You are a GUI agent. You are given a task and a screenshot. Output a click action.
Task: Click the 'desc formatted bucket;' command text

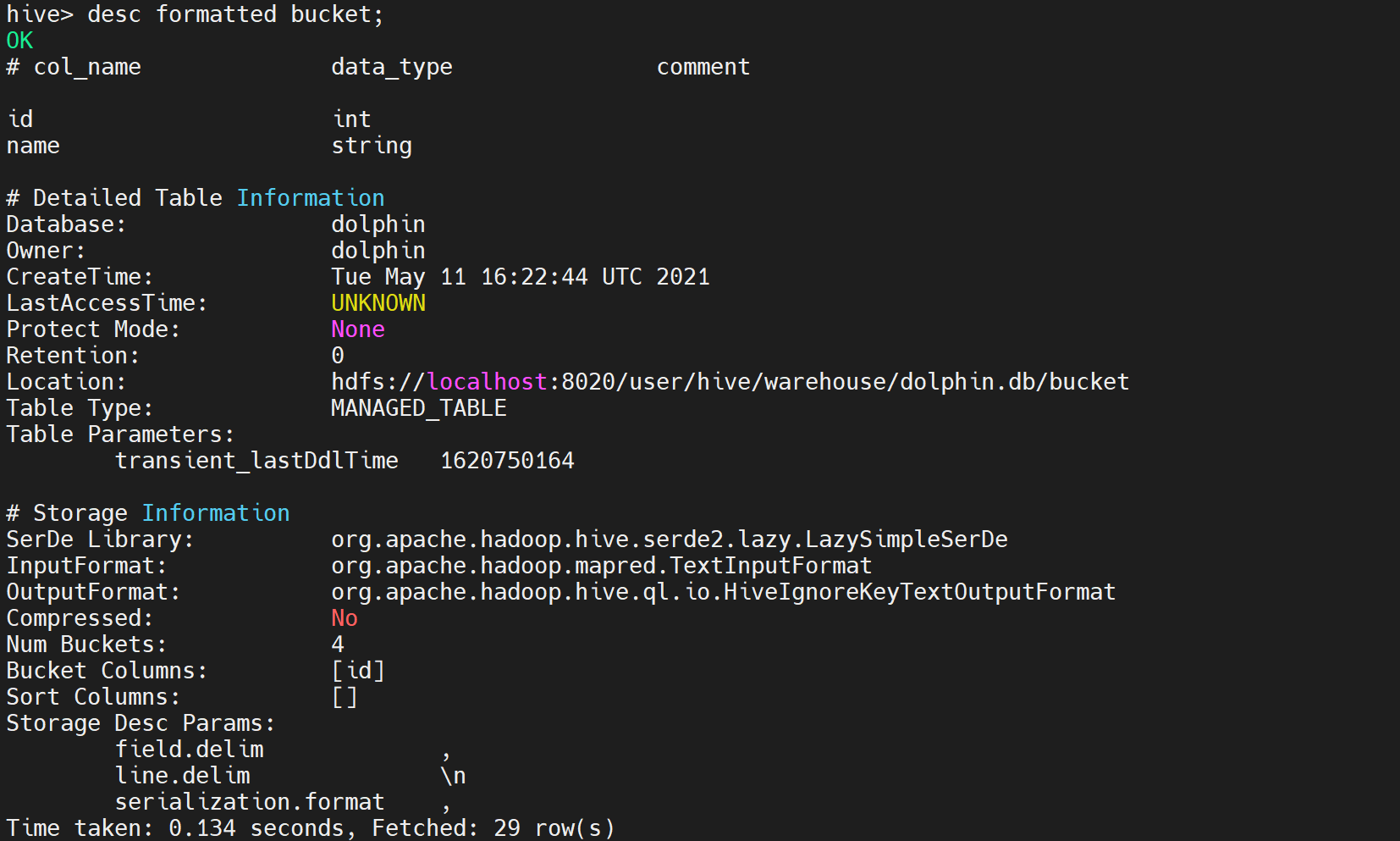point(235,14)
